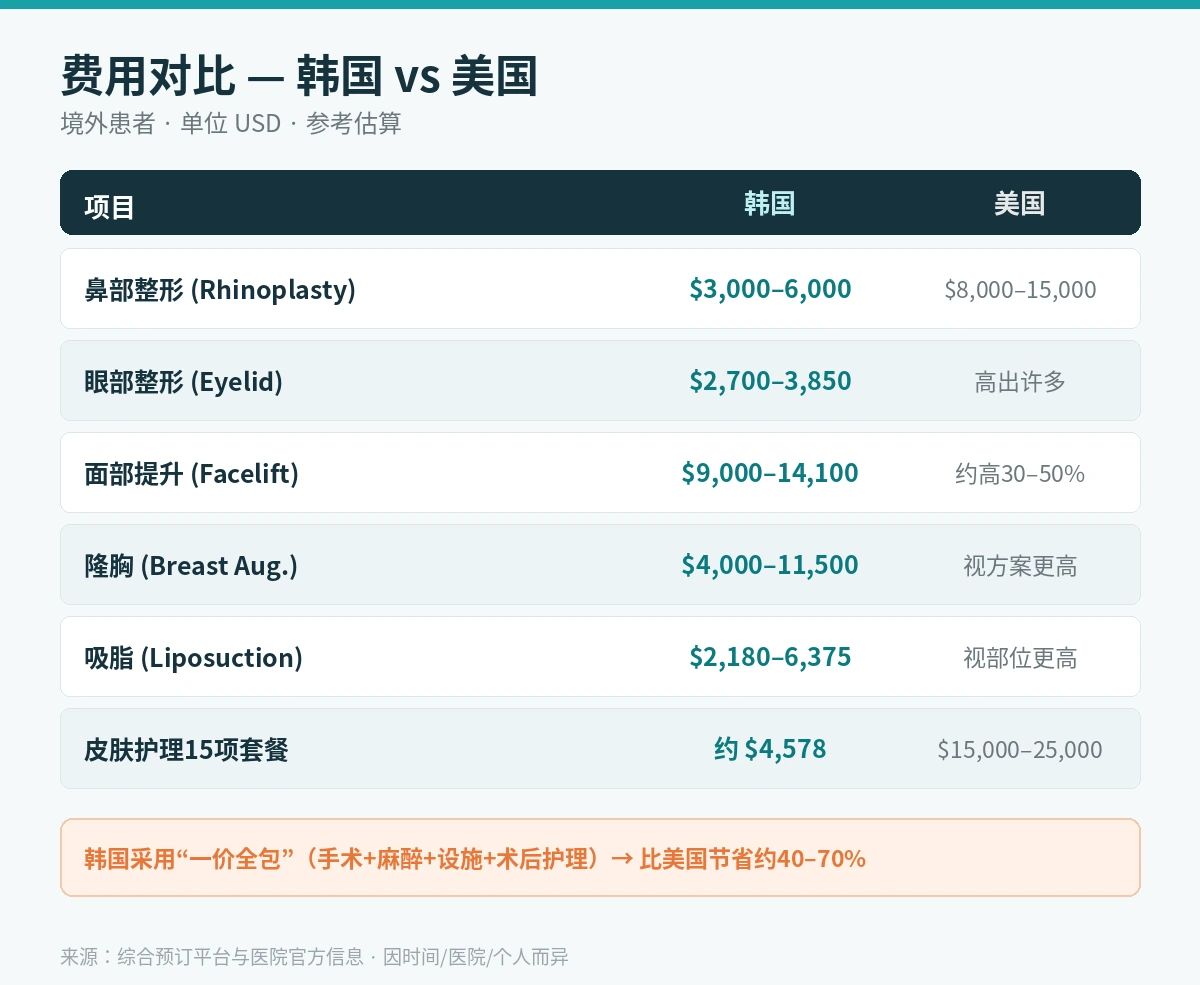Select the '皮肤护理15项套餐' row label

click(186, 750)
